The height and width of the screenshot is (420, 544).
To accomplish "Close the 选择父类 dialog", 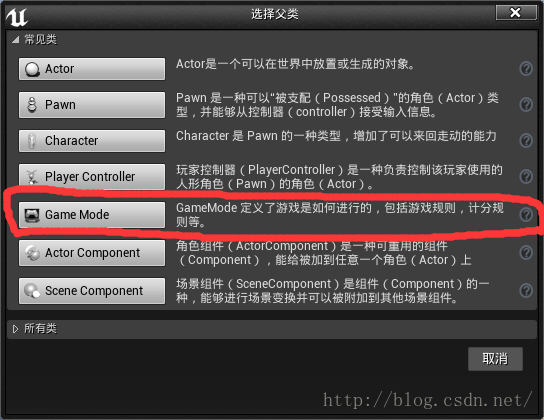I will pyautogui.click(x=516, y=13).
